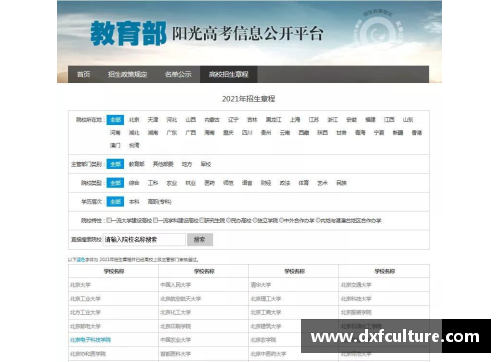
Task: Filter by location 江苏
Action: coord(314,120)
